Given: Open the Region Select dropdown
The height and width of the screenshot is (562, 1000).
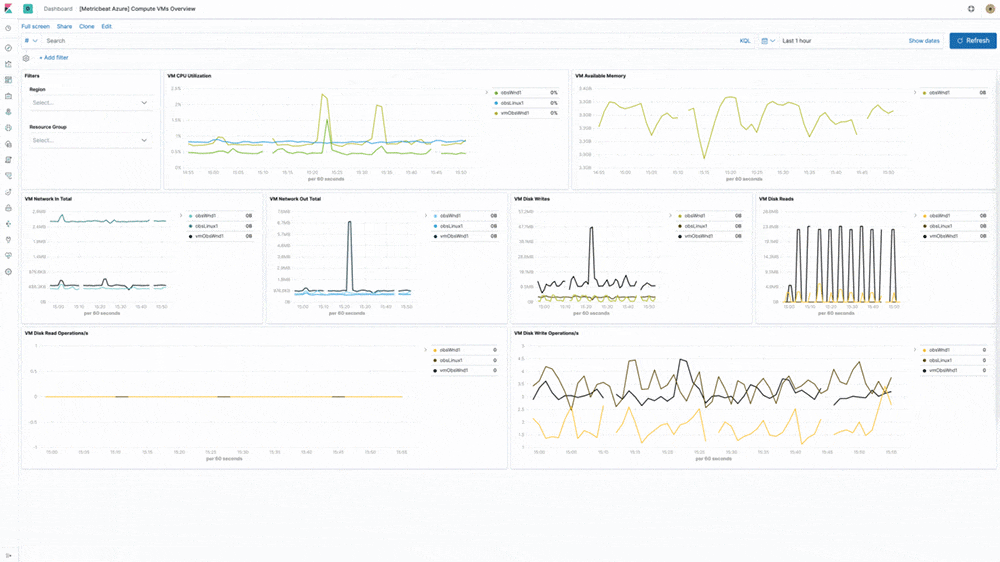Looking at the screenshot, I should [90, 103].
